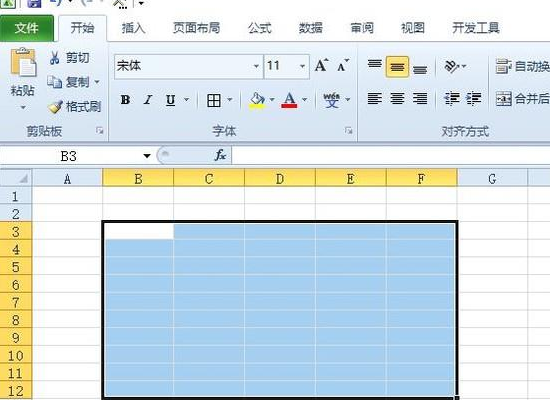
Task: Open the font size 11 dropdown
Action: coord(302,66)
